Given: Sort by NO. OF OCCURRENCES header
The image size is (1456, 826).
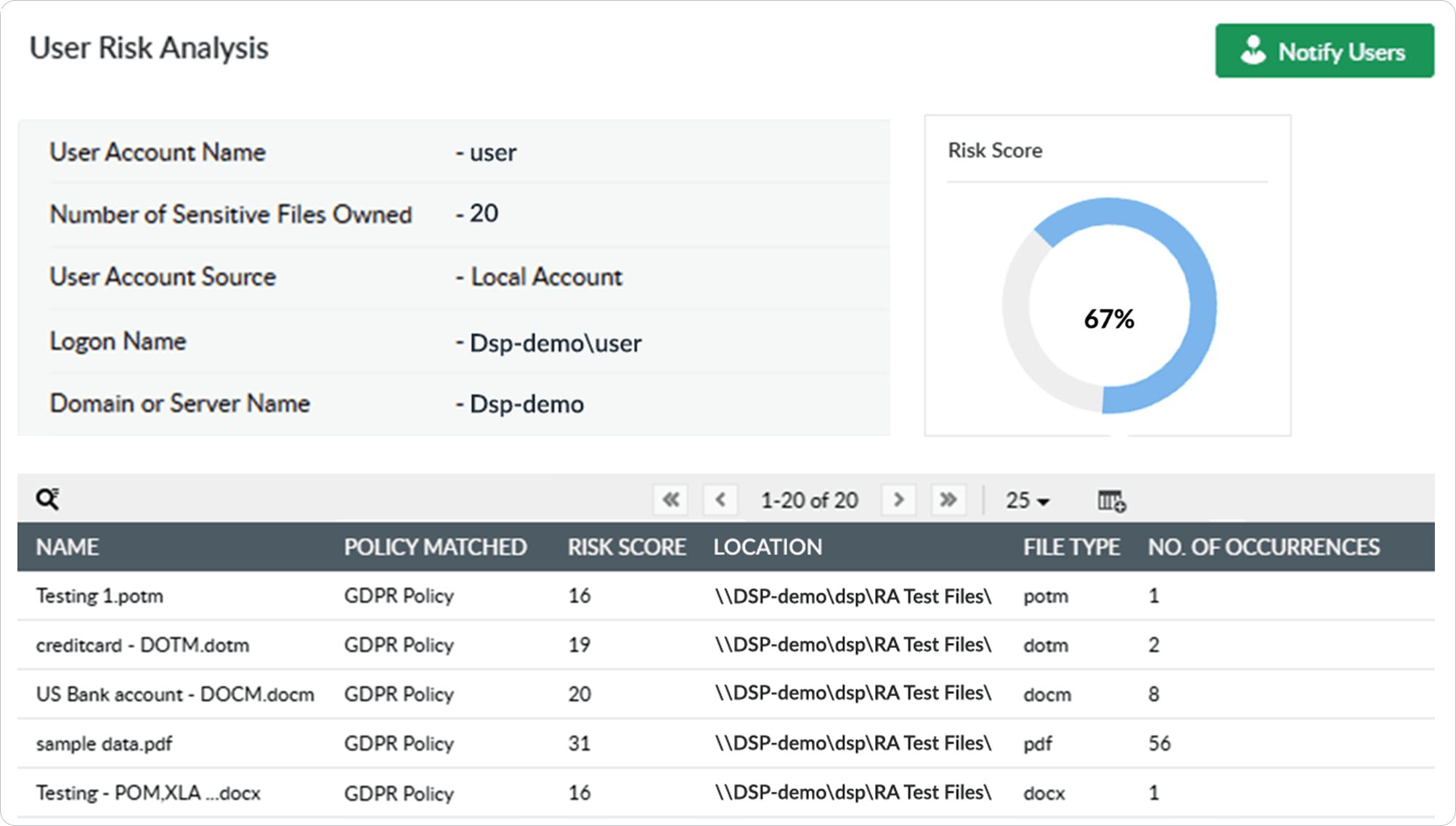Looking at the screenshot, I should coord(1264,547).
